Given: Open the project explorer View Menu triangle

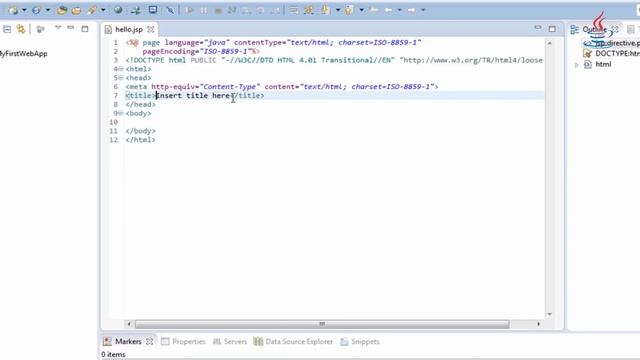Looking at the screenshot, I should (58, 27).
